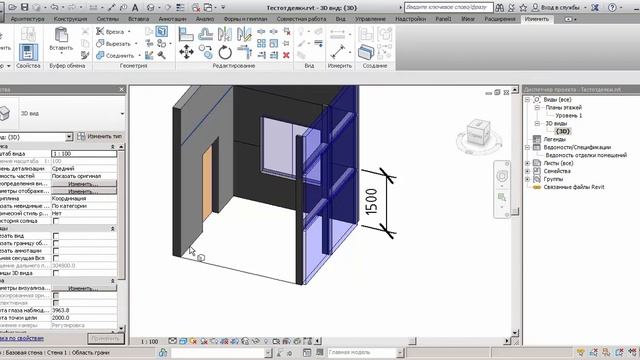This screenshot has width=640, height=360.
Task: Open the Системы ribbon tab
Action: tap(108, 19)
